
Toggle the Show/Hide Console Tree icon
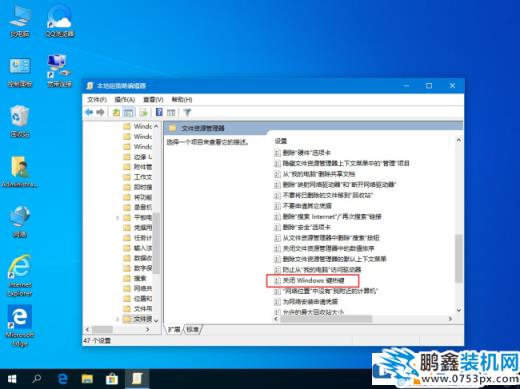[x=129, y=112]
